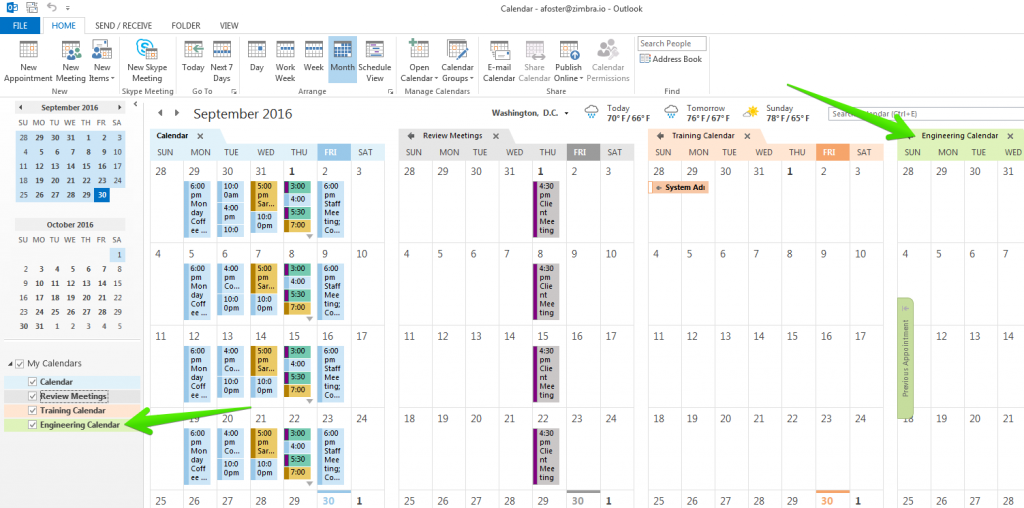Uncheck the Calendar checkbox

(33, 381)
